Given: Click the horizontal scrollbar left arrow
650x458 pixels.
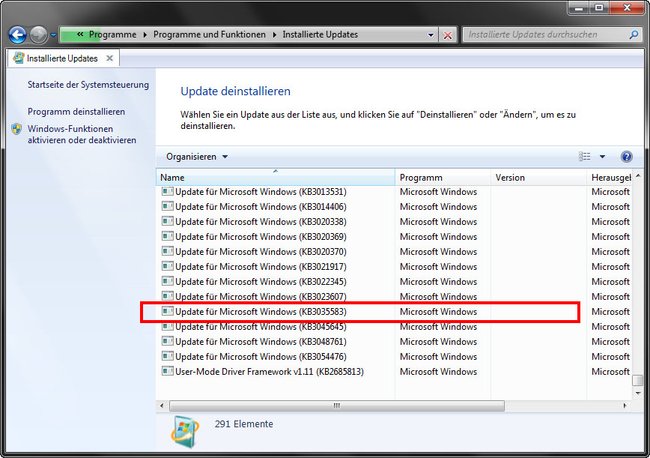Looking at the screenshot, I should [162, 405].
